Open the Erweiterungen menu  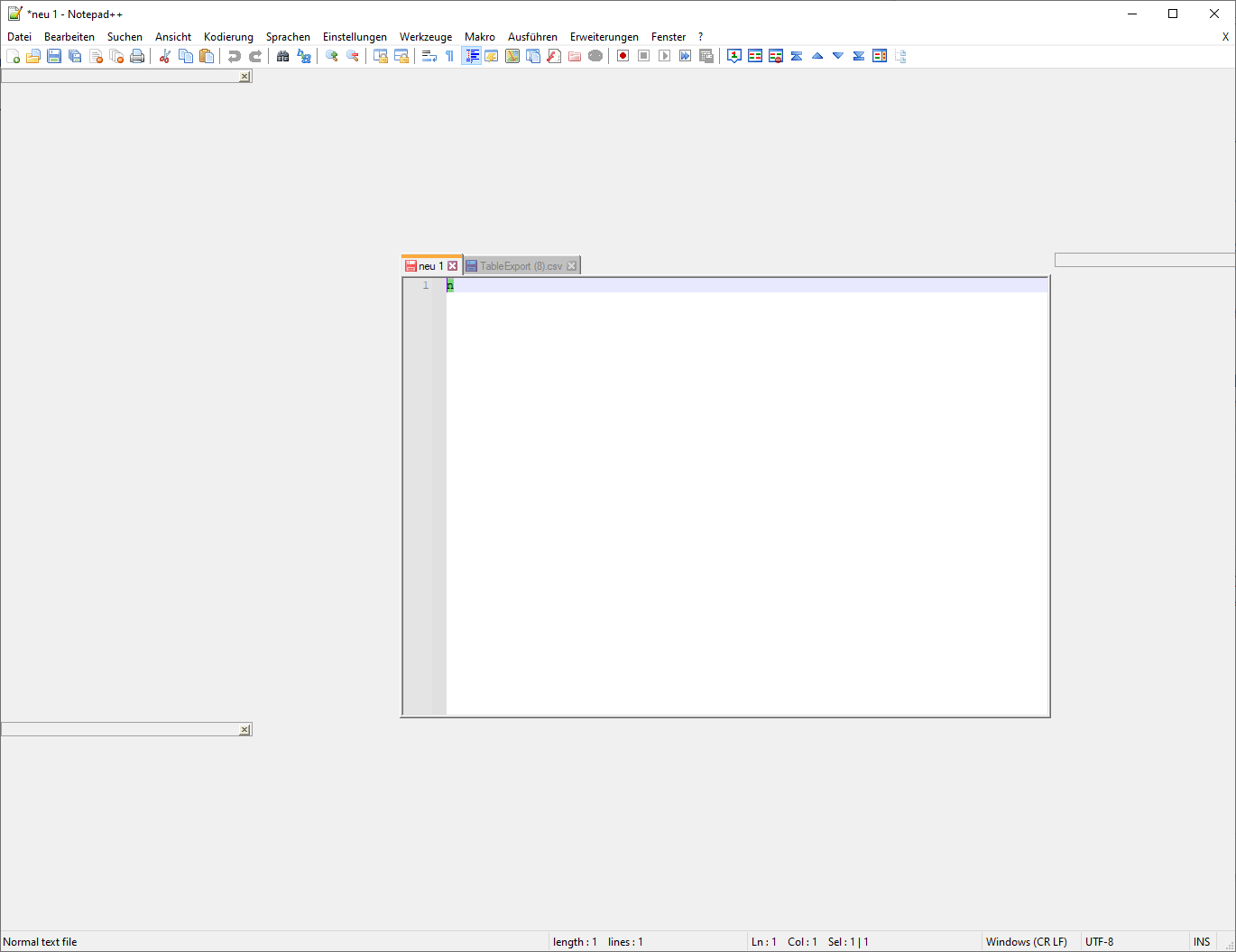(604, 37)
